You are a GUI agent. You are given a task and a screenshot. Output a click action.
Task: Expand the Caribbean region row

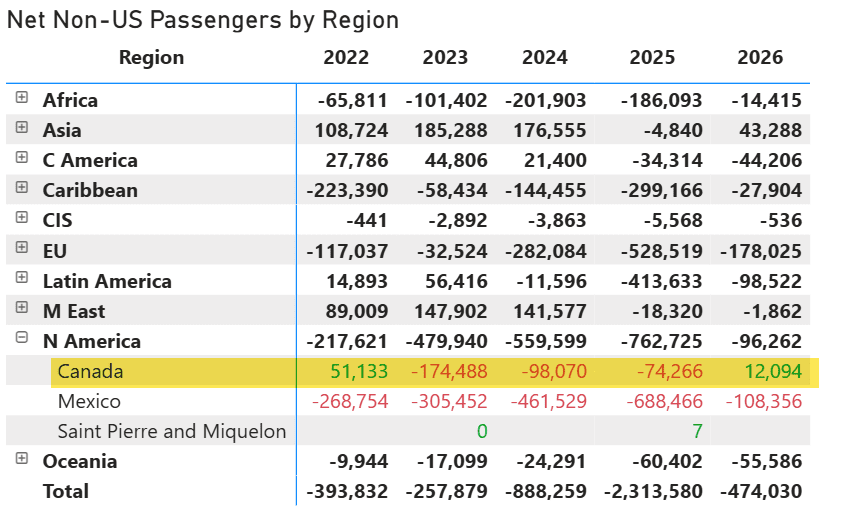point(22,188)
